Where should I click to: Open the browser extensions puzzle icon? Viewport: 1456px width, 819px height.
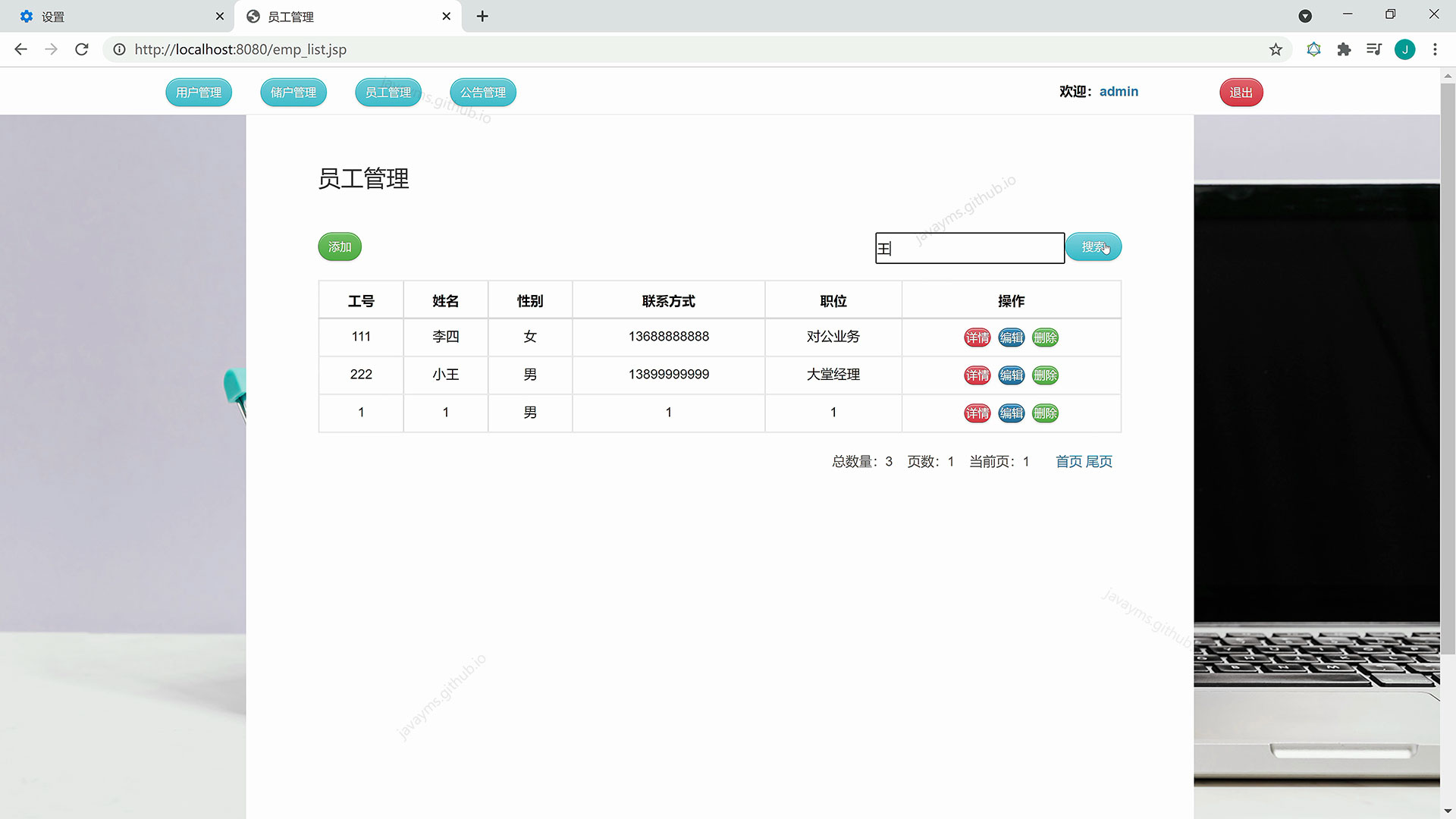pyautogui.click(x=1344, y=49)
